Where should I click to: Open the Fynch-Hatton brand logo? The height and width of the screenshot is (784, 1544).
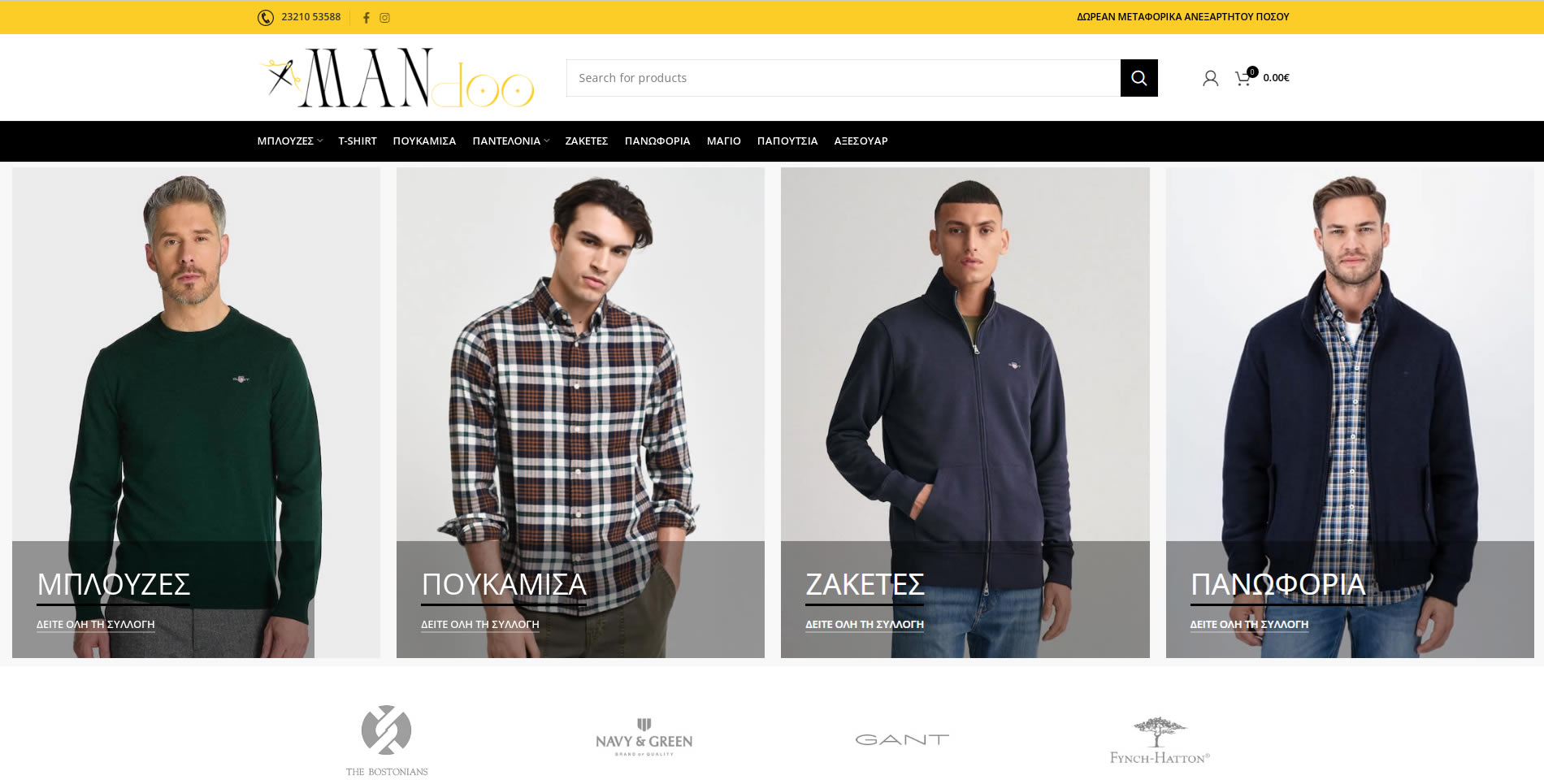pos(1160,740)
